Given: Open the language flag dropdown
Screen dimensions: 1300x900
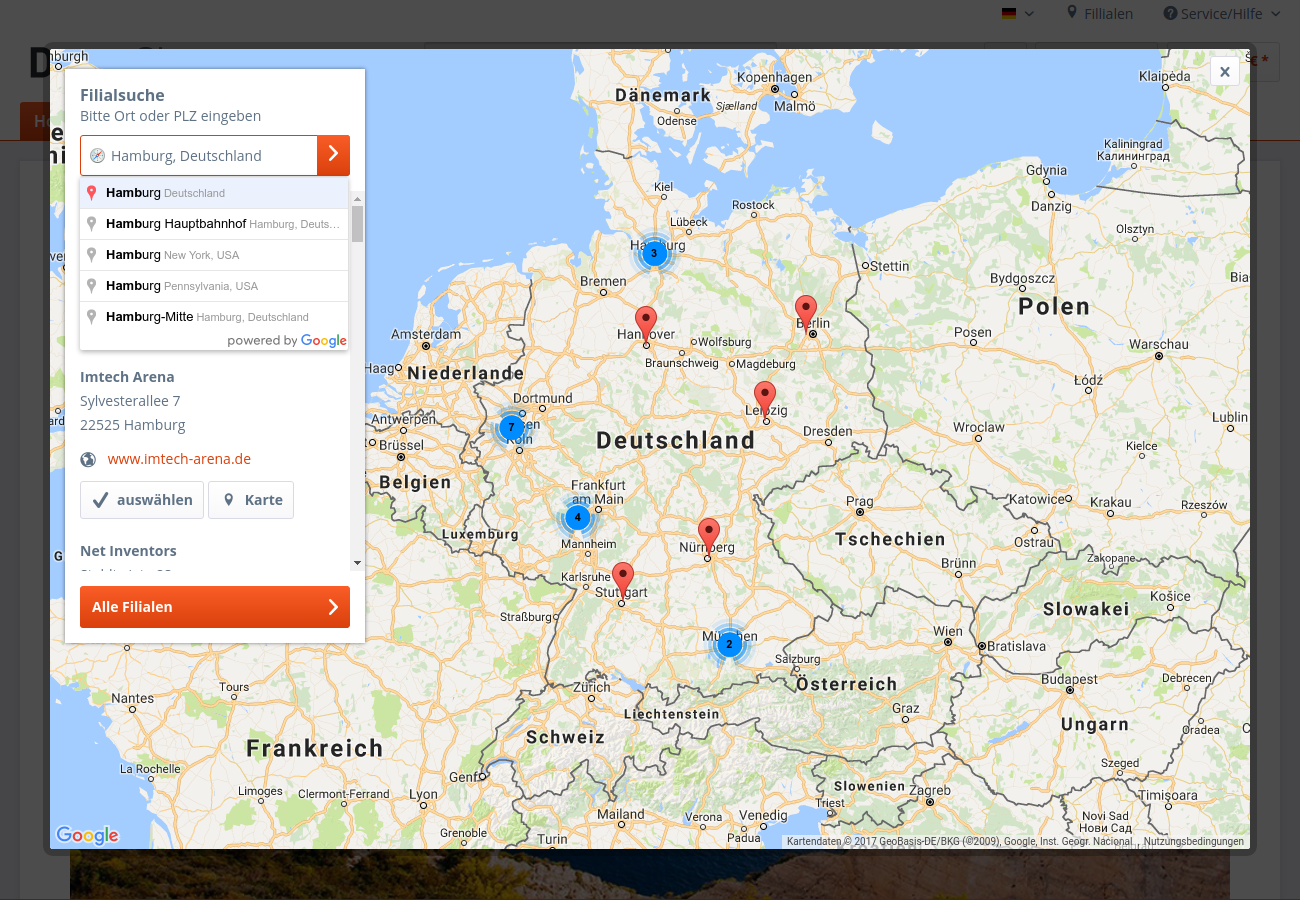Looking at the screenshot, I should 1017,14.
